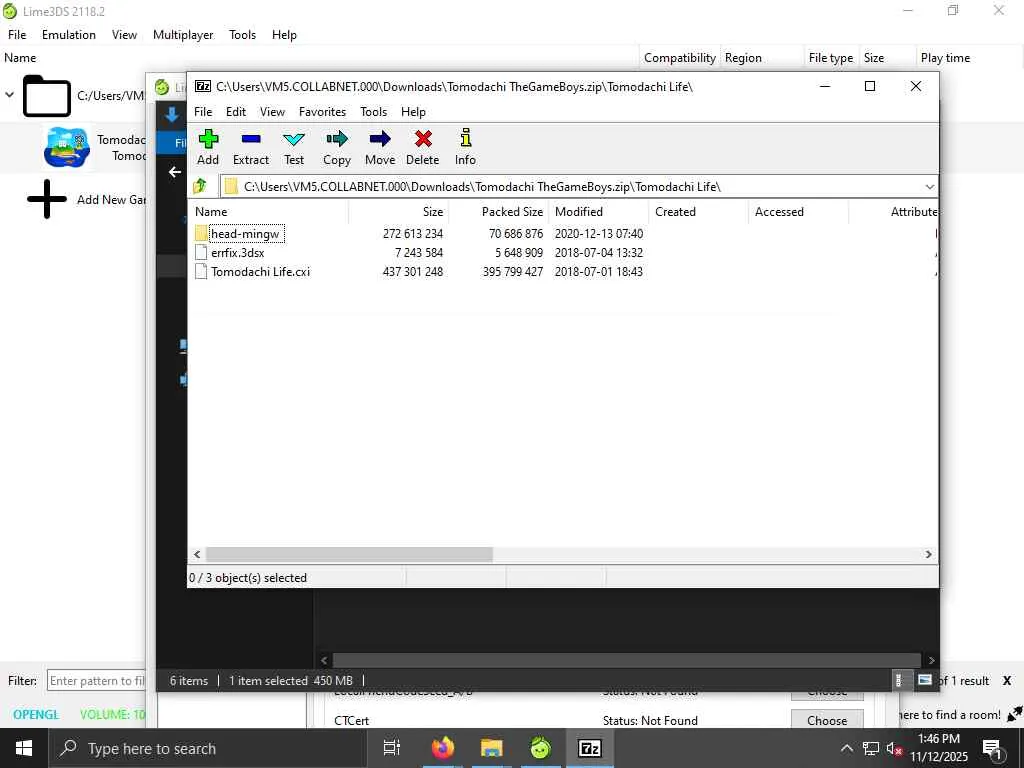Click the muted volume tray icon
Screen dimensions: 1024x768
895,748
